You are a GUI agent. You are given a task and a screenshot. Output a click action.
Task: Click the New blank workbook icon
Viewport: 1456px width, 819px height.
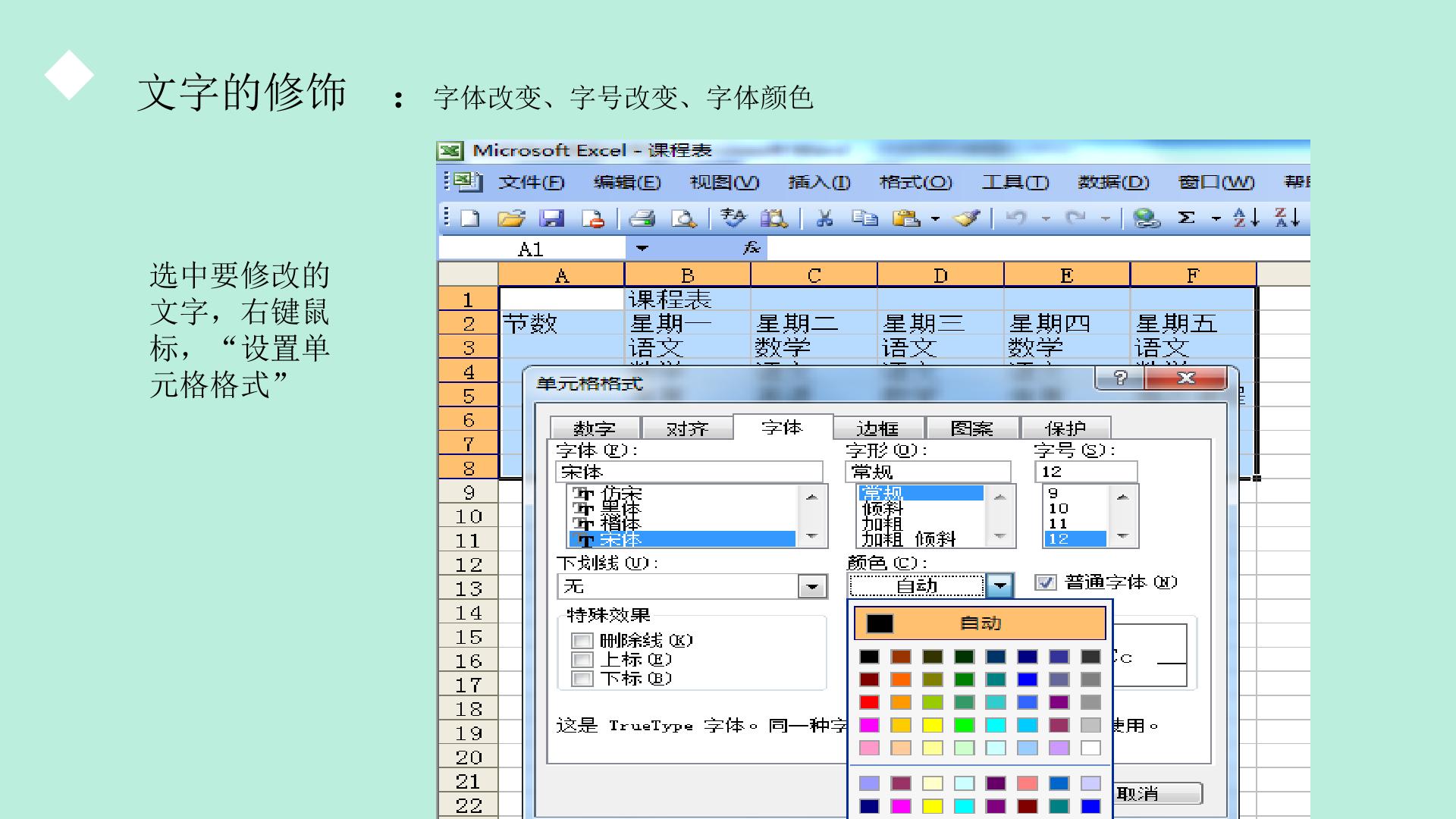[470, 218]
